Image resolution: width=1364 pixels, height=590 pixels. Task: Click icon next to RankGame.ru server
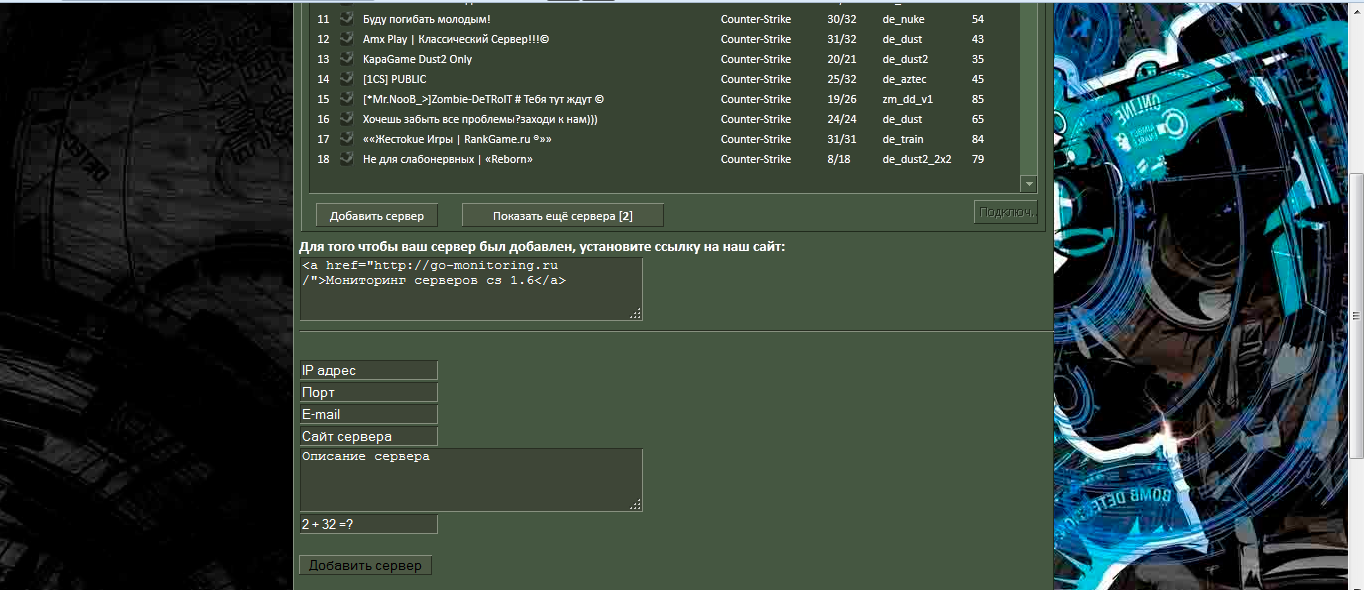click(x=346, y=138)
